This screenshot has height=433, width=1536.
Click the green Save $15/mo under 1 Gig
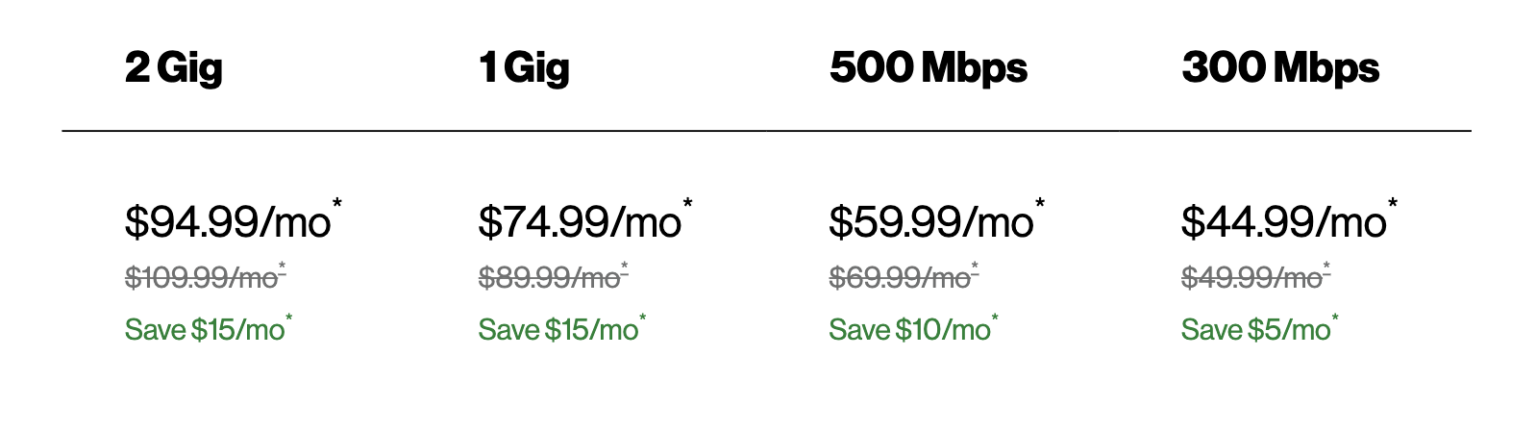click(x=557, y=329)
